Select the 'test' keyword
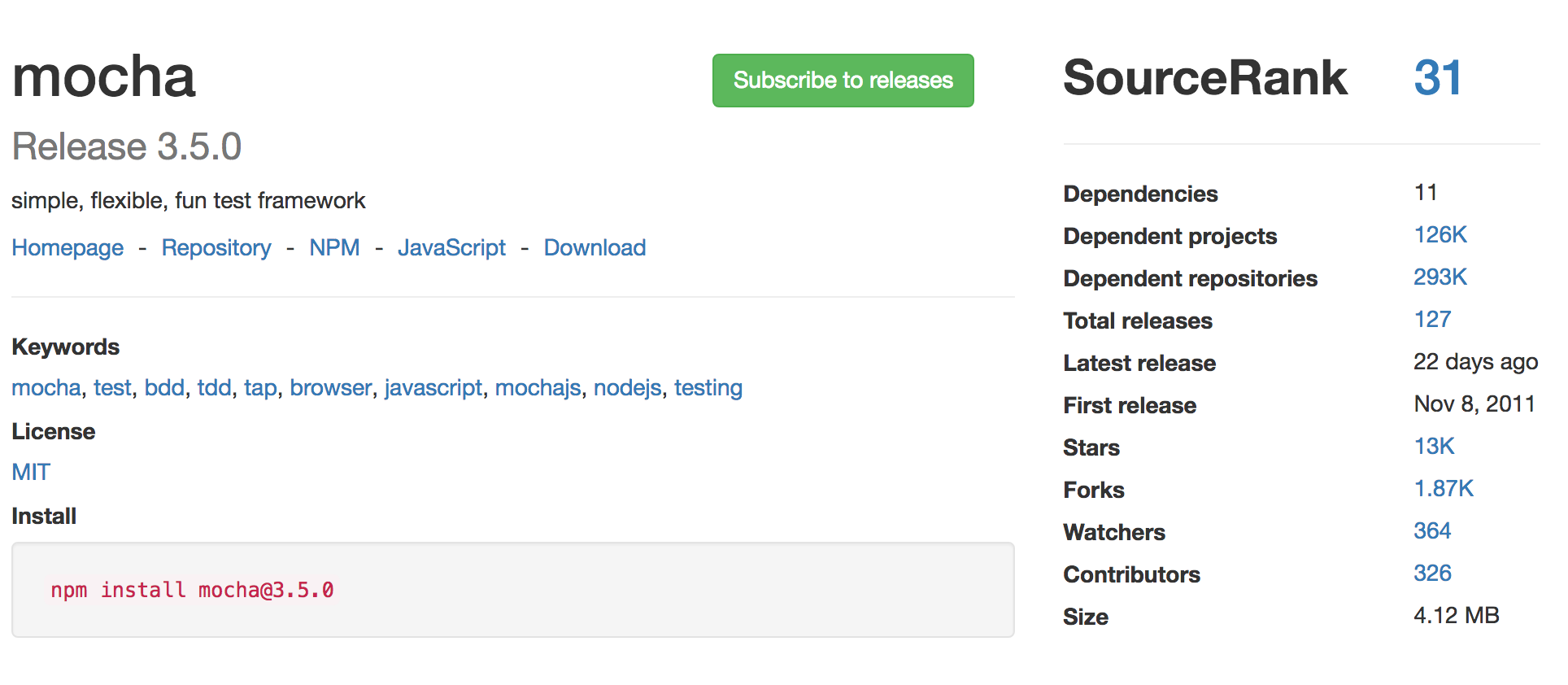Viewport: 1568px width, 685px height. [112, 387]
